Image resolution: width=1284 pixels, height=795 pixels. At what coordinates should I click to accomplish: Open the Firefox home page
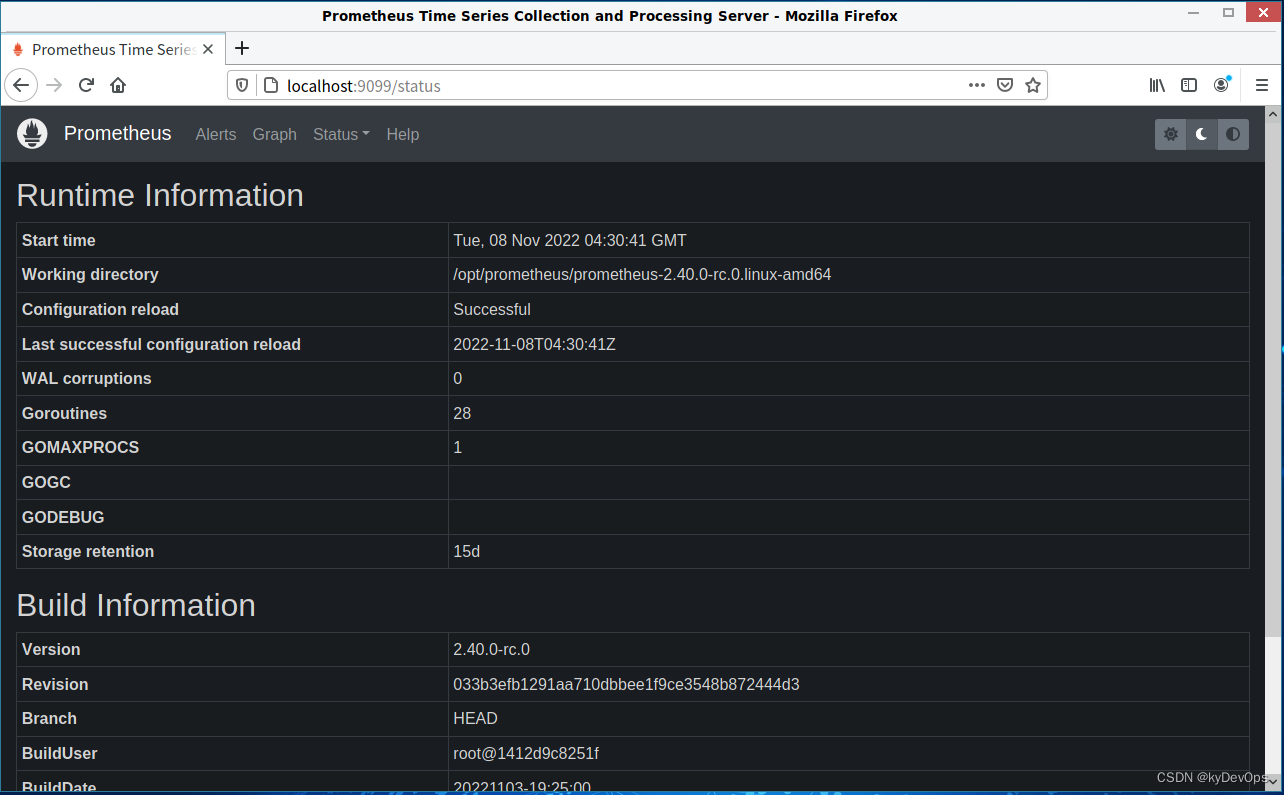click(118, 85)
